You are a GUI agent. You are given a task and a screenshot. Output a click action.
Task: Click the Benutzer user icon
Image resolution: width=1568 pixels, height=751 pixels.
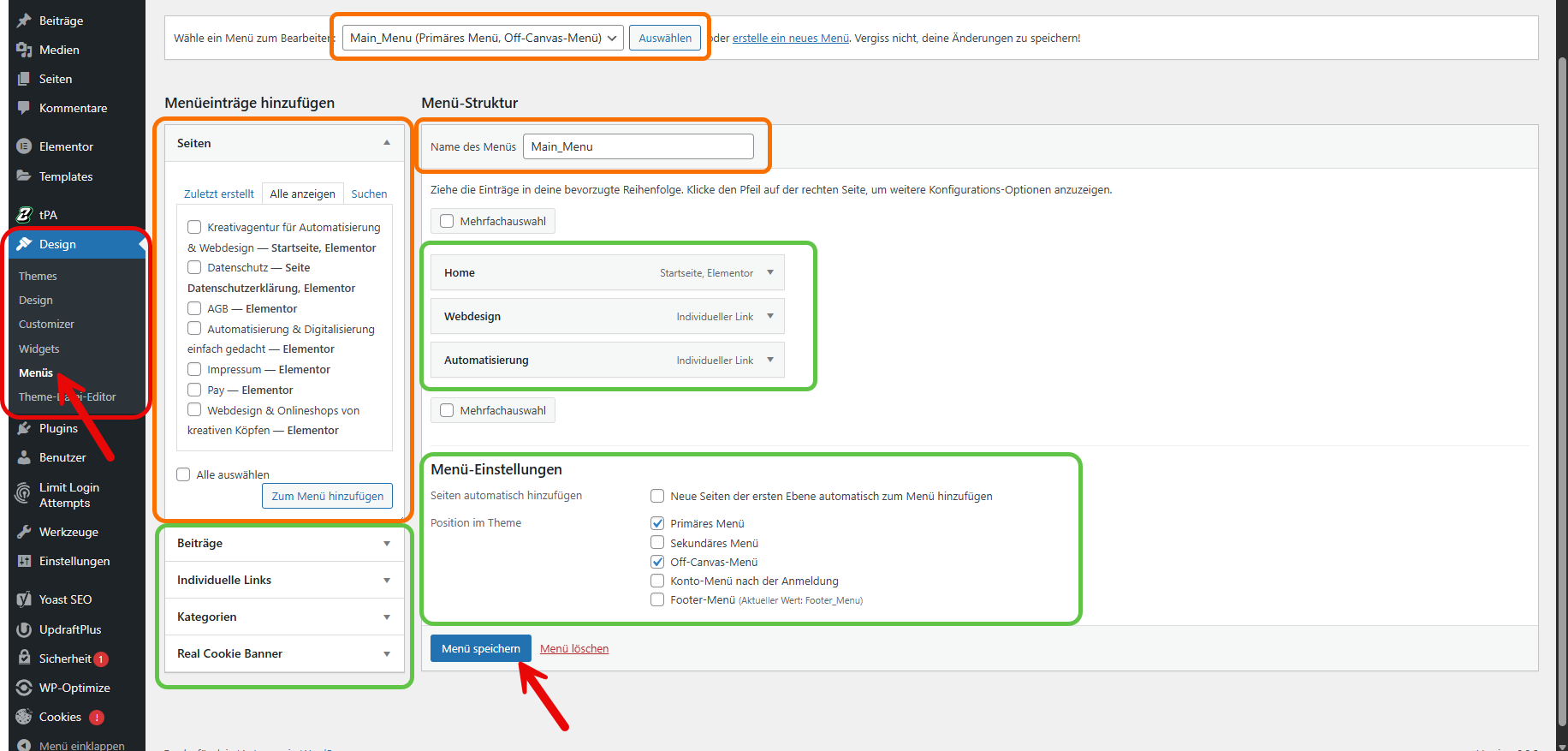tap(24, 457)
